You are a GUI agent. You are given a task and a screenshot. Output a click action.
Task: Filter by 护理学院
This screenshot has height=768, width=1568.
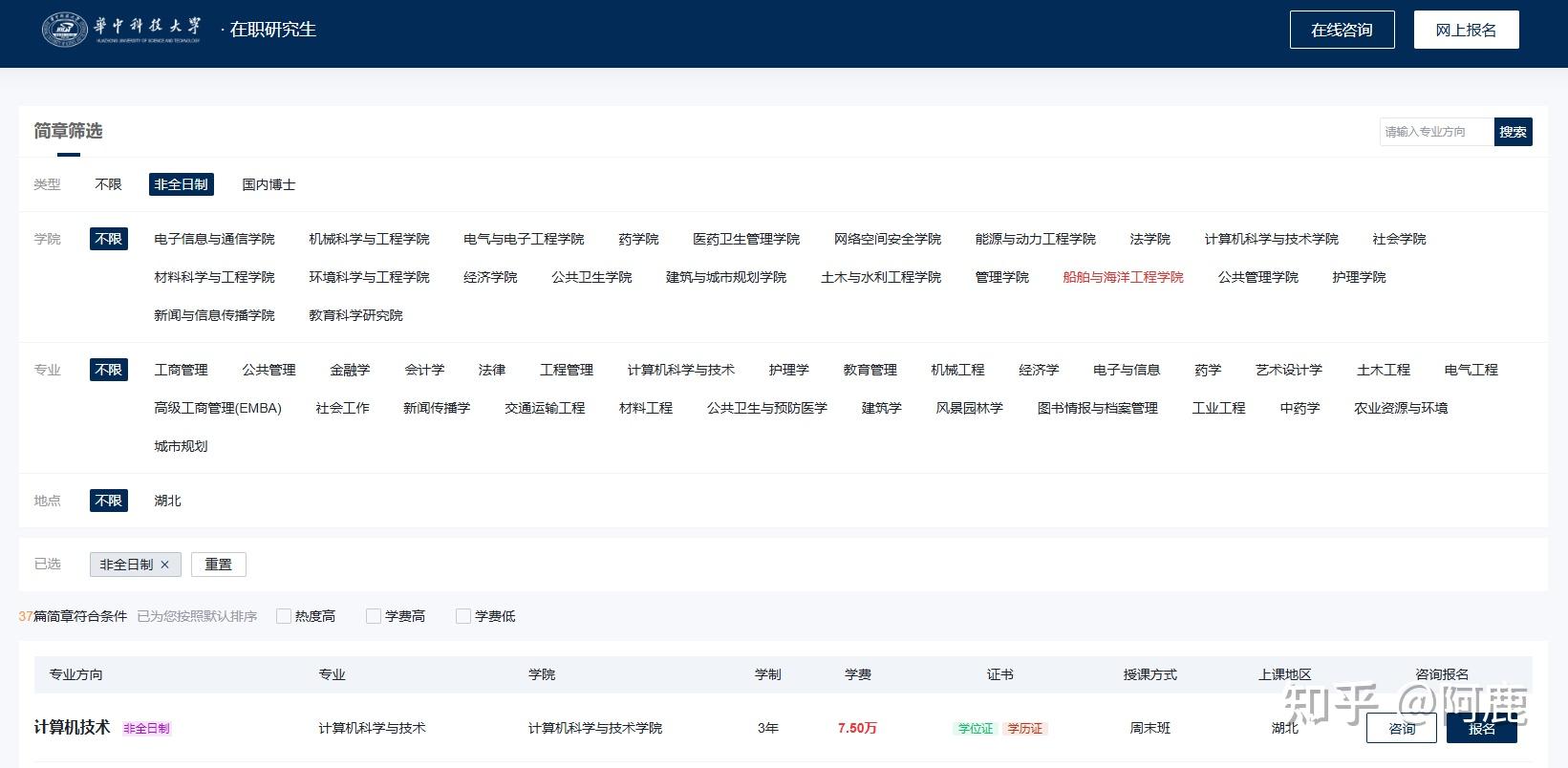(x=1359, y=277)
